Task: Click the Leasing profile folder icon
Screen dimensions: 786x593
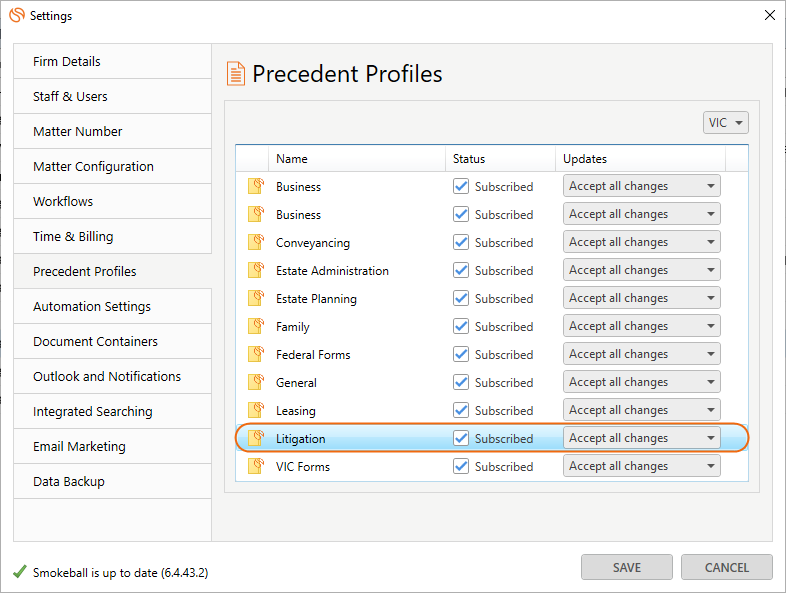Action: point(256,410)
